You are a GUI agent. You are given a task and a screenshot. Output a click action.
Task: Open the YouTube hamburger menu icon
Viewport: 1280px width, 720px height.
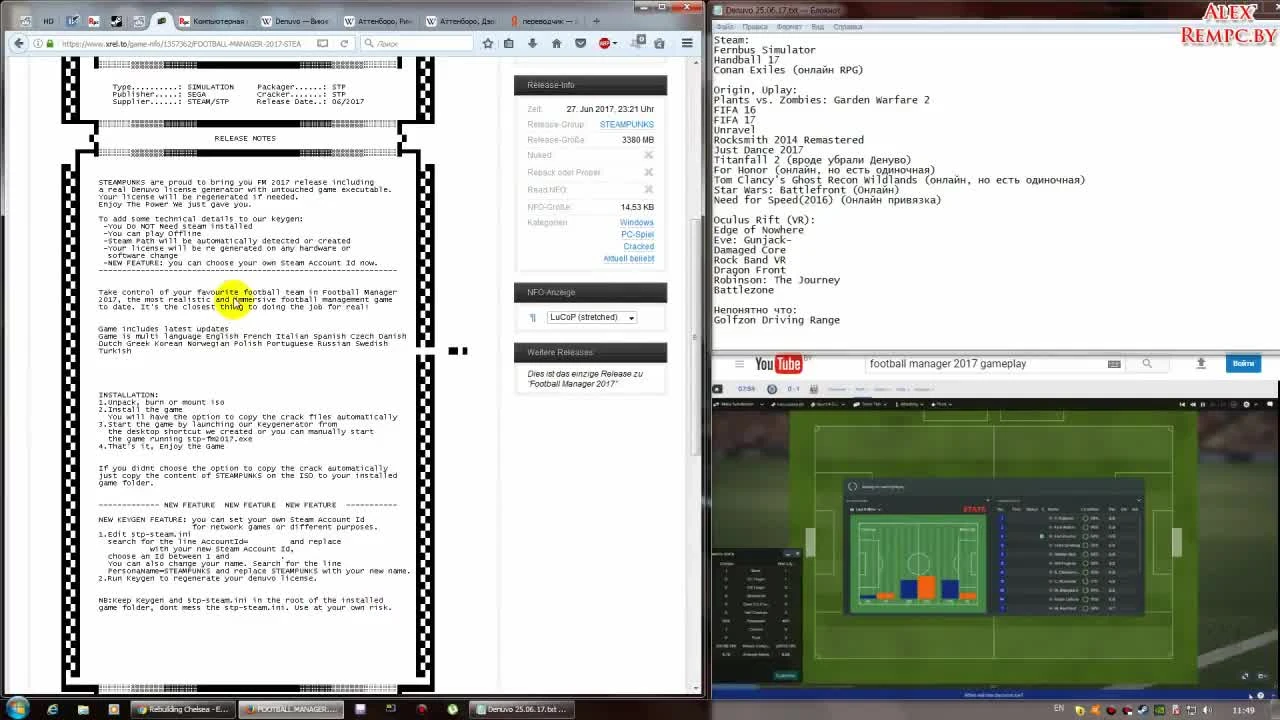(739, 363)
